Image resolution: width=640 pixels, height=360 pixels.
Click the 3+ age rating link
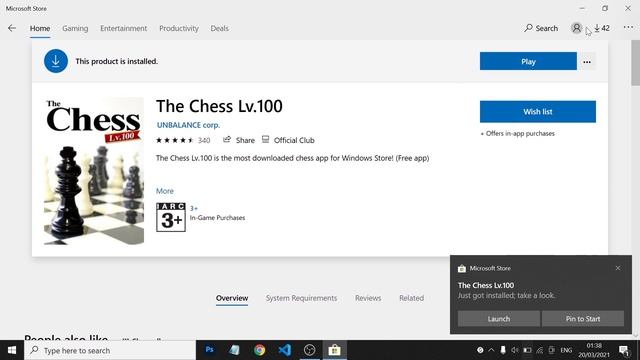coord(193,209)
